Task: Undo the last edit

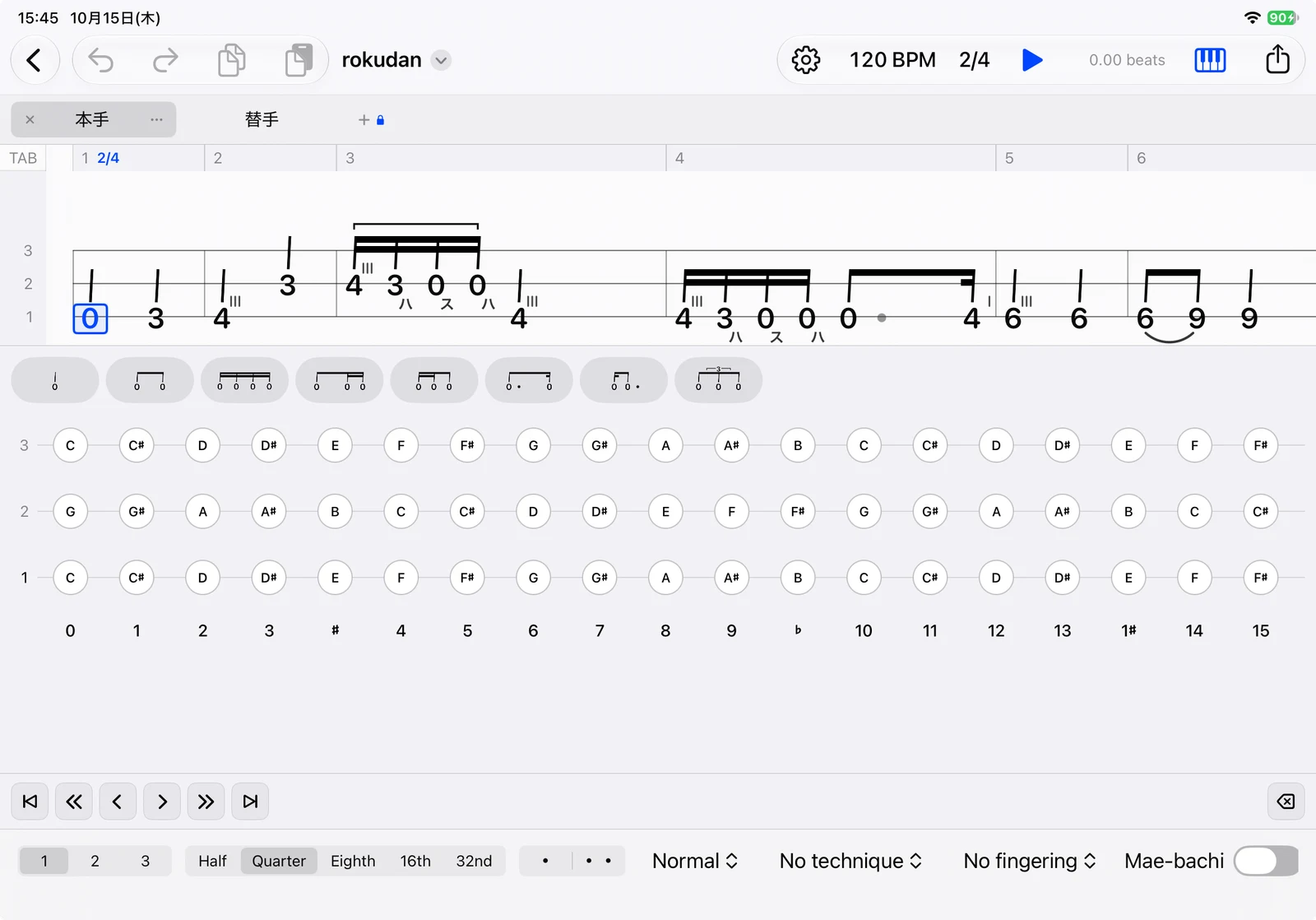Action: pyautogui.click(x=101, y=60)
